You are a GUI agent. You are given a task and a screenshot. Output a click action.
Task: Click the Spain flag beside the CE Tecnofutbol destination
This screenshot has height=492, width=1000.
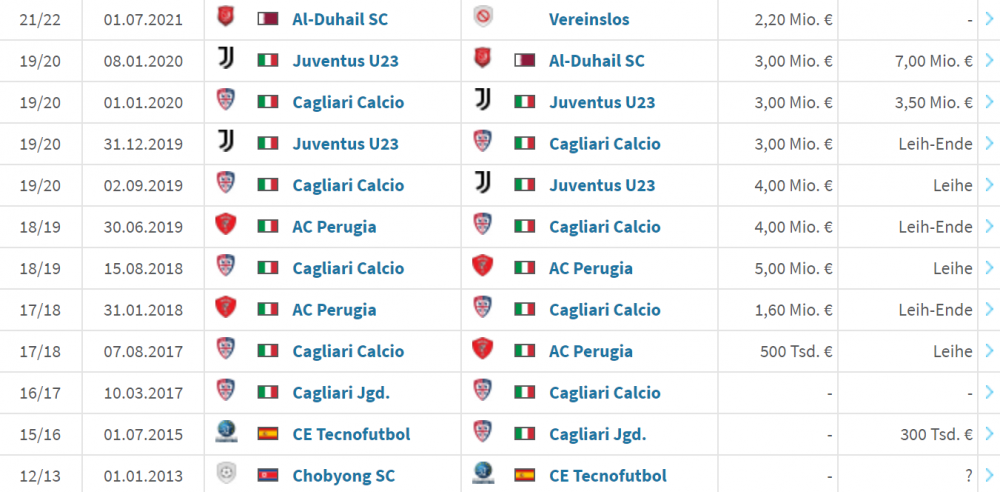(x=524, y=475)
